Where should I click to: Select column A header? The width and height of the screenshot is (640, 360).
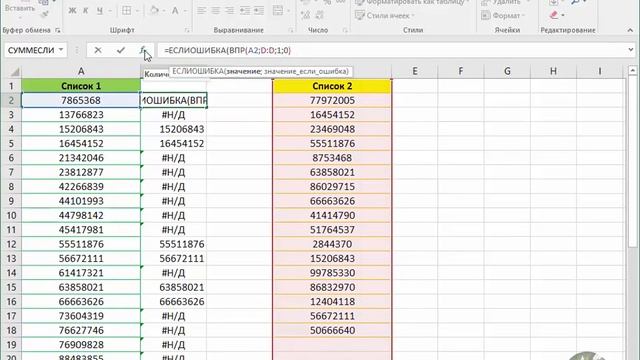[81, 71]
